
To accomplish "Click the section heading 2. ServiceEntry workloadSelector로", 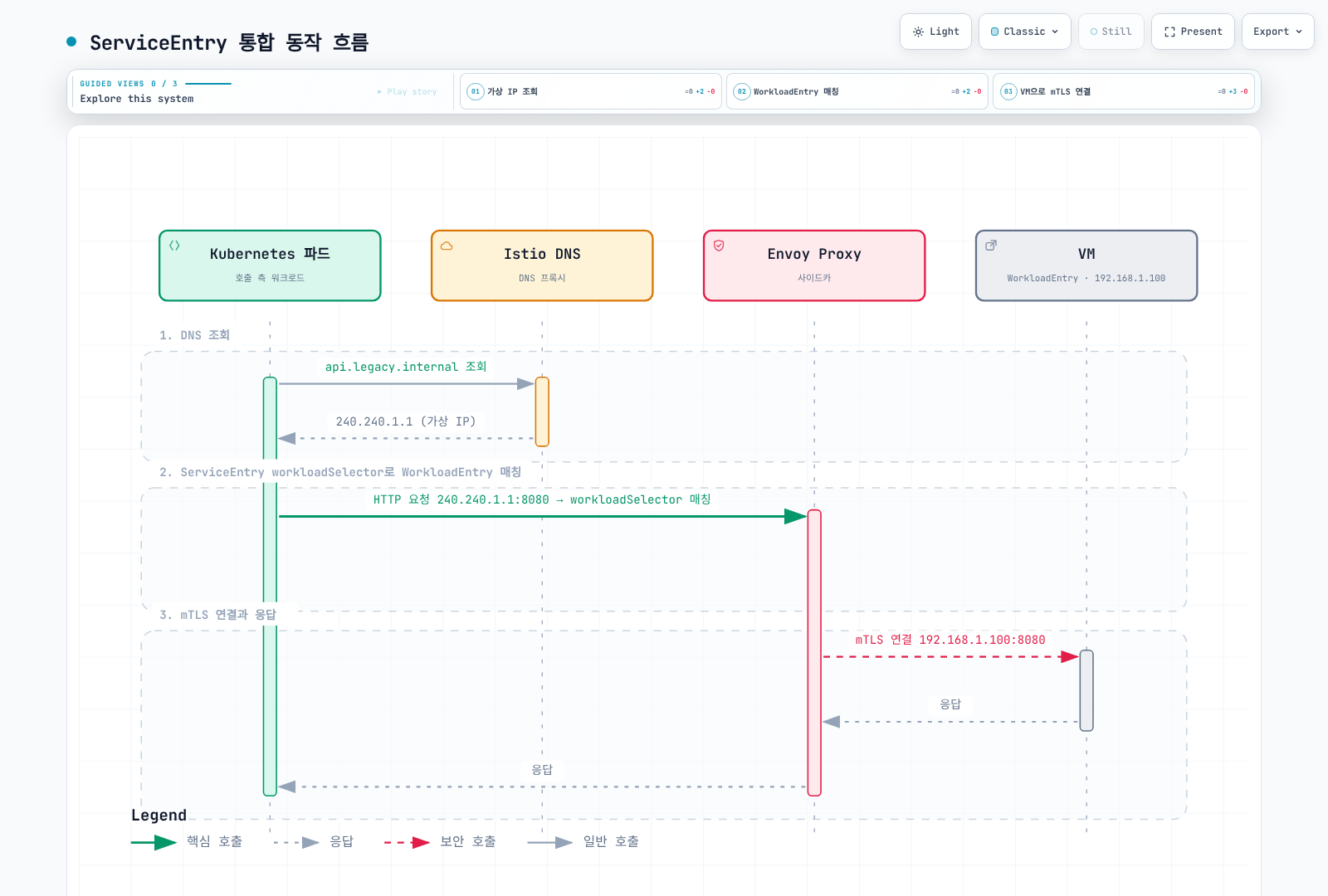I will [x=340, y=472].
